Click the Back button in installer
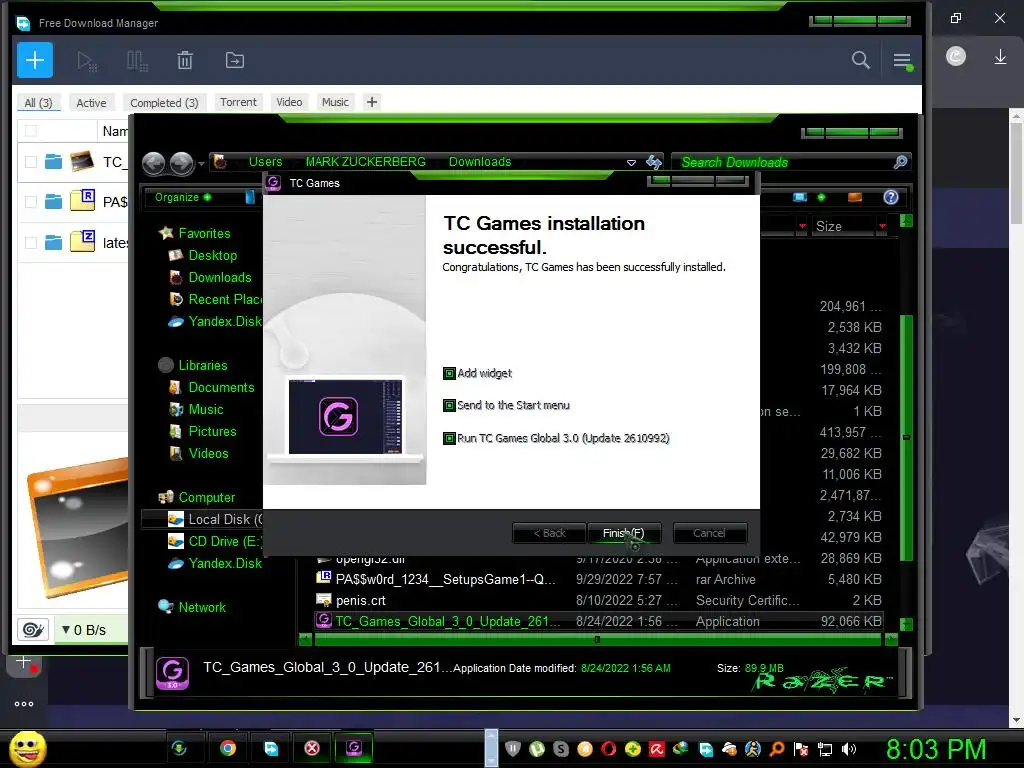 (x=549, y=533)
